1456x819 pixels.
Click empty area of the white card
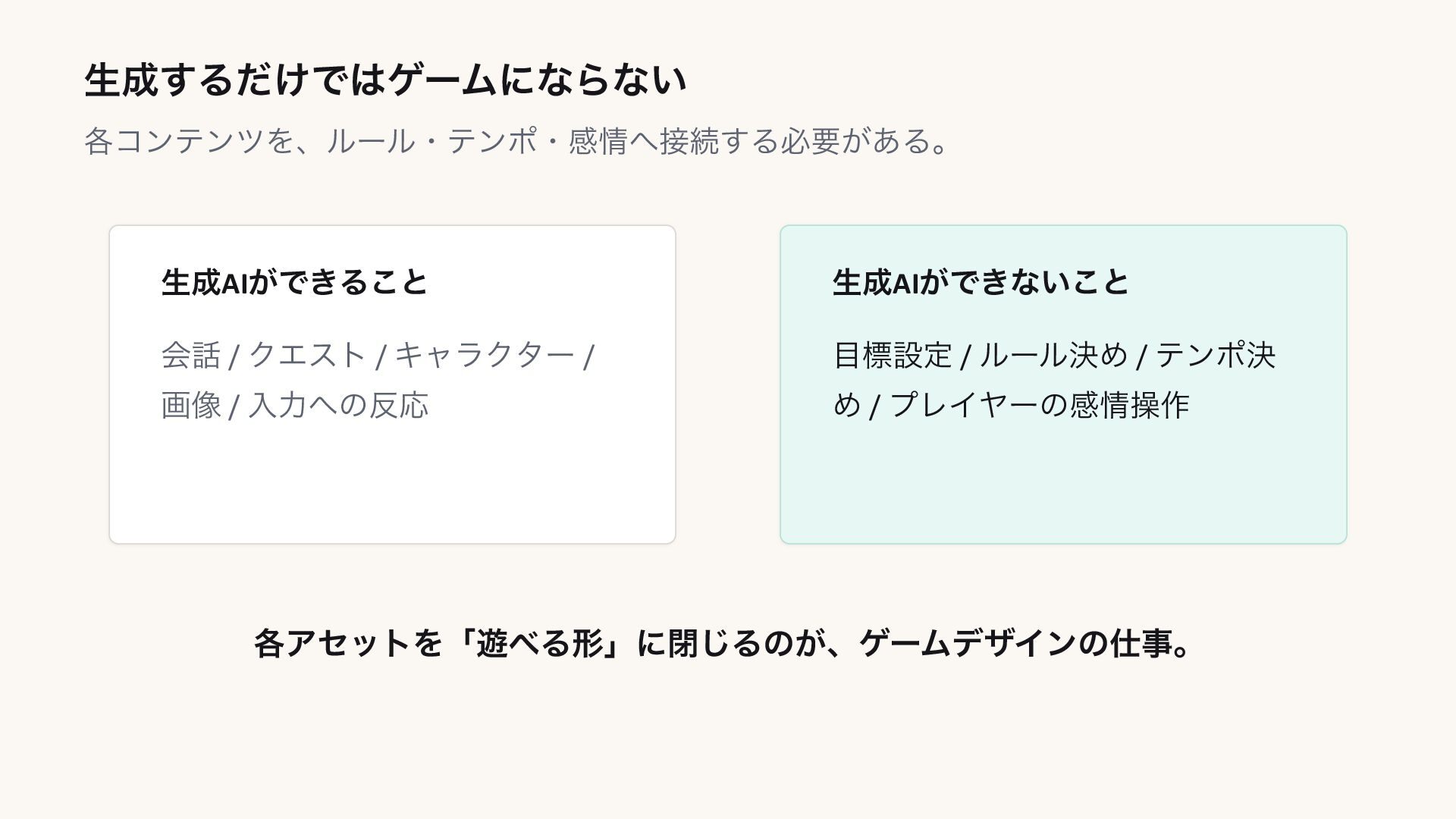pyautogui.click(x=392, y=485)
